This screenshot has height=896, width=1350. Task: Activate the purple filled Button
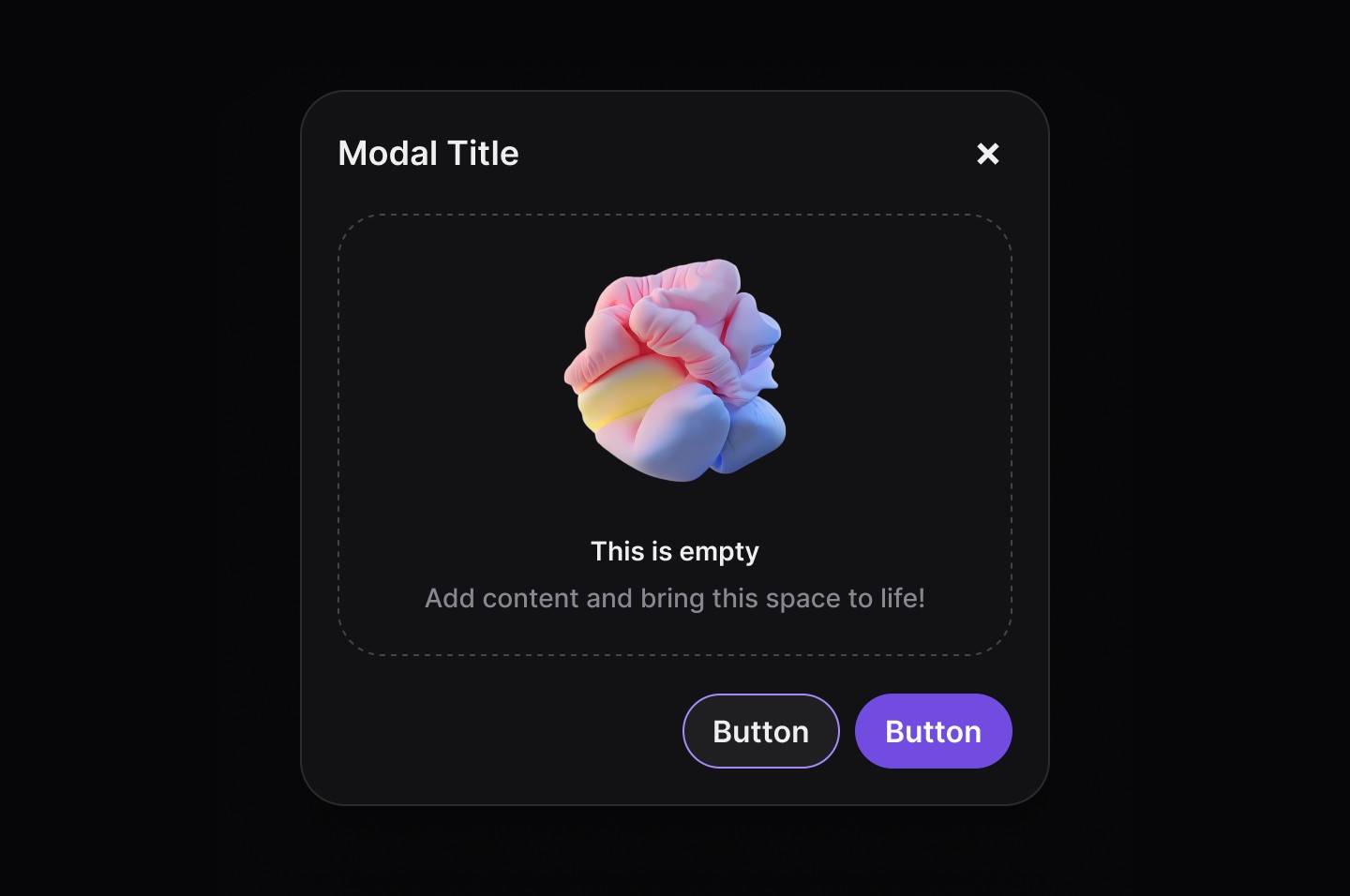934,731
